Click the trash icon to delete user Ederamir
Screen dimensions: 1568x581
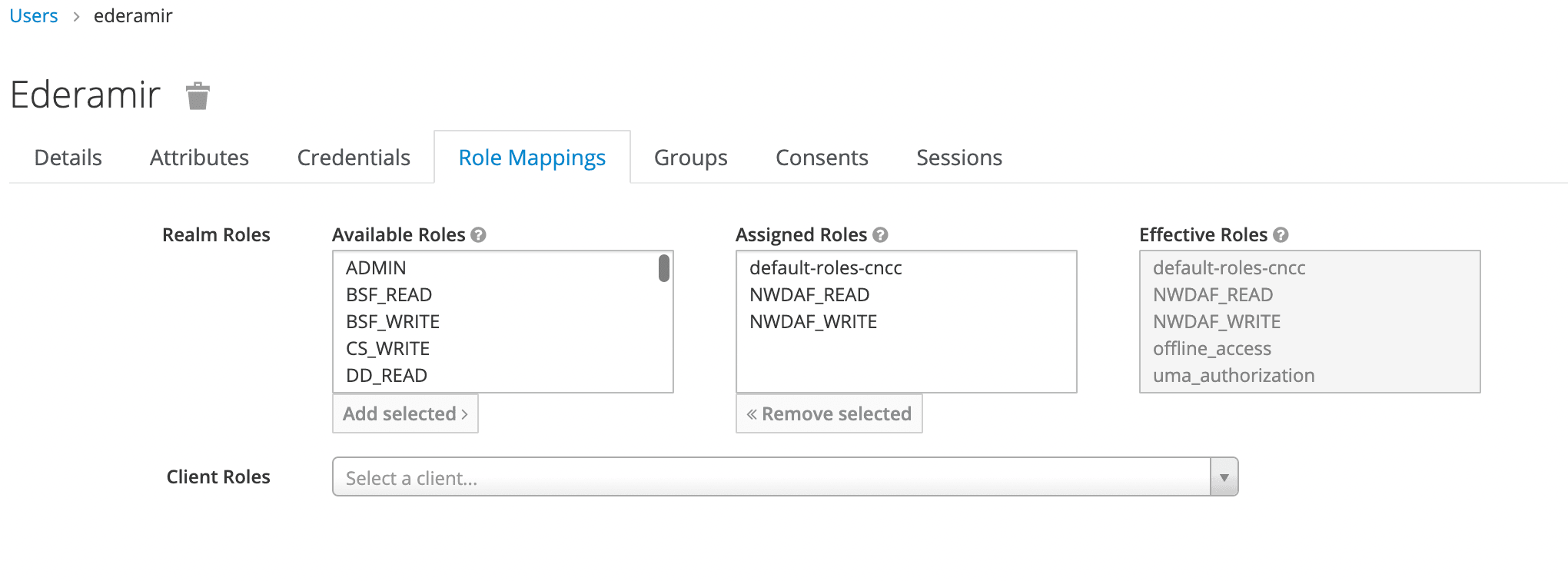[x=198, y=96]
